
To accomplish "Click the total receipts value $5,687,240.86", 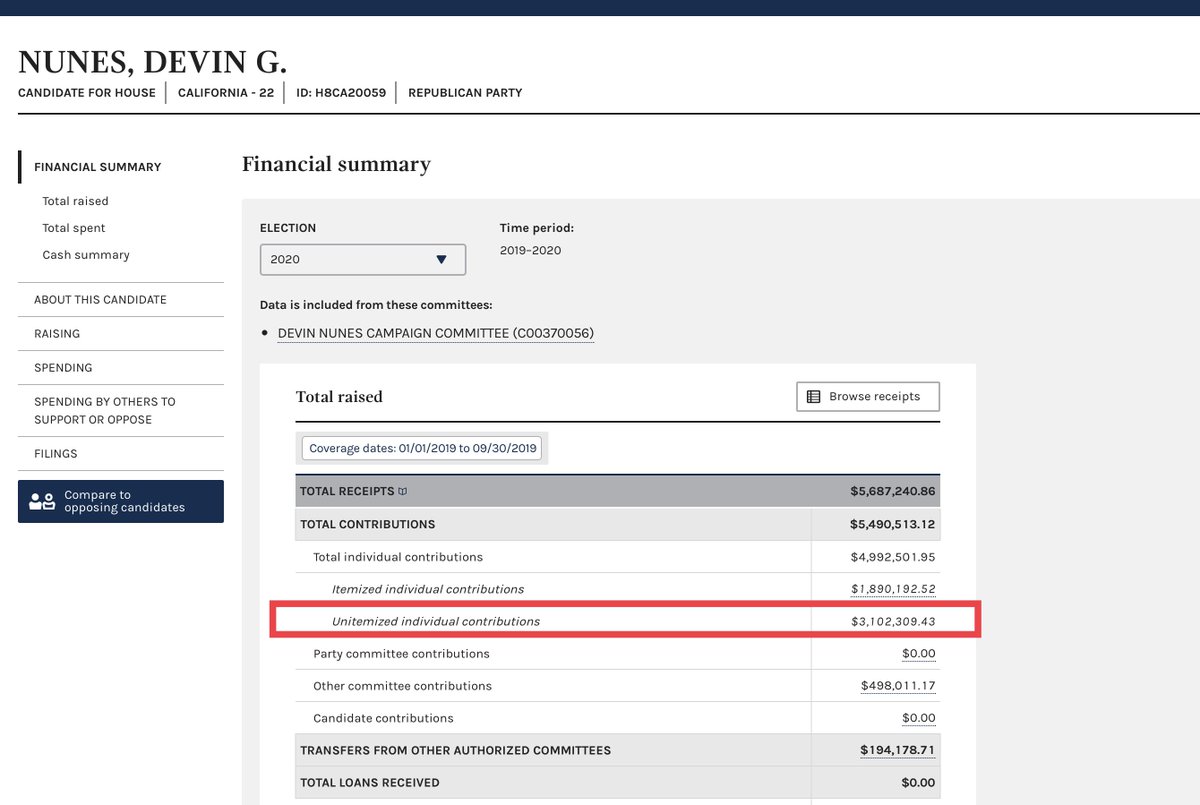I will point(893,491).
